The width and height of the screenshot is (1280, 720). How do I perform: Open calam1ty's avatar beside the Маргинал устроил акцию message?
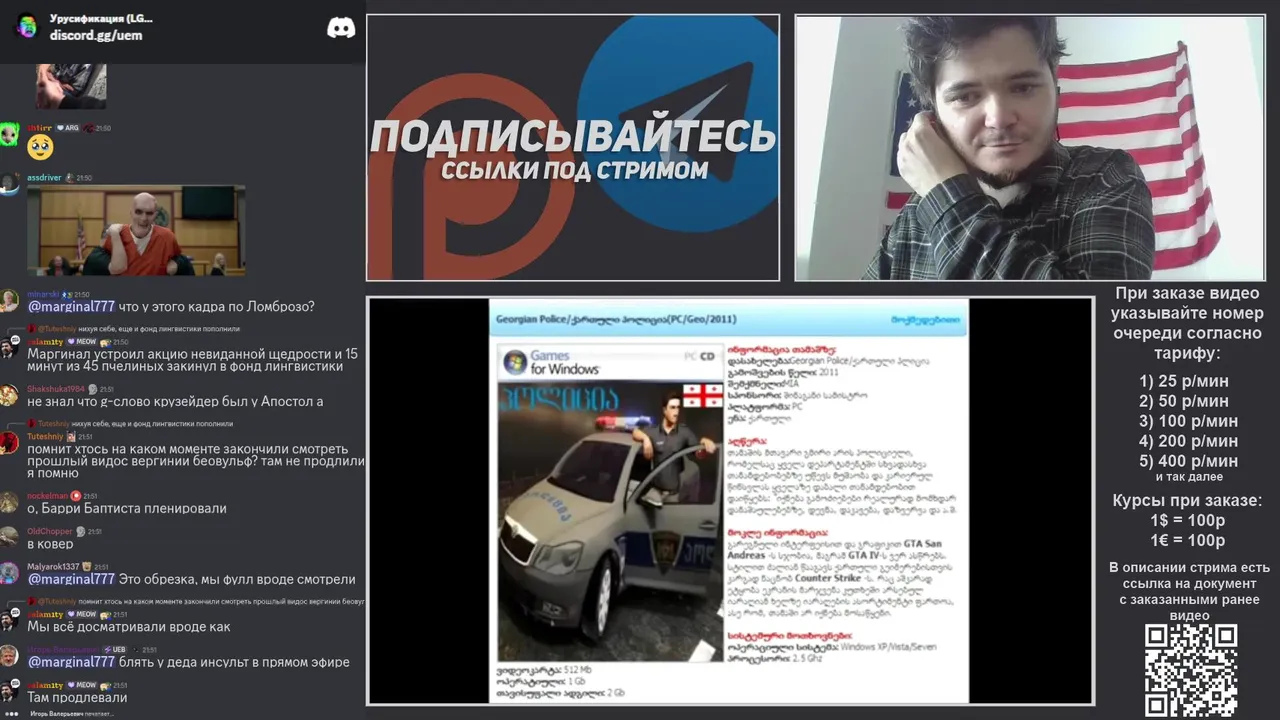[x=9, y=347]
